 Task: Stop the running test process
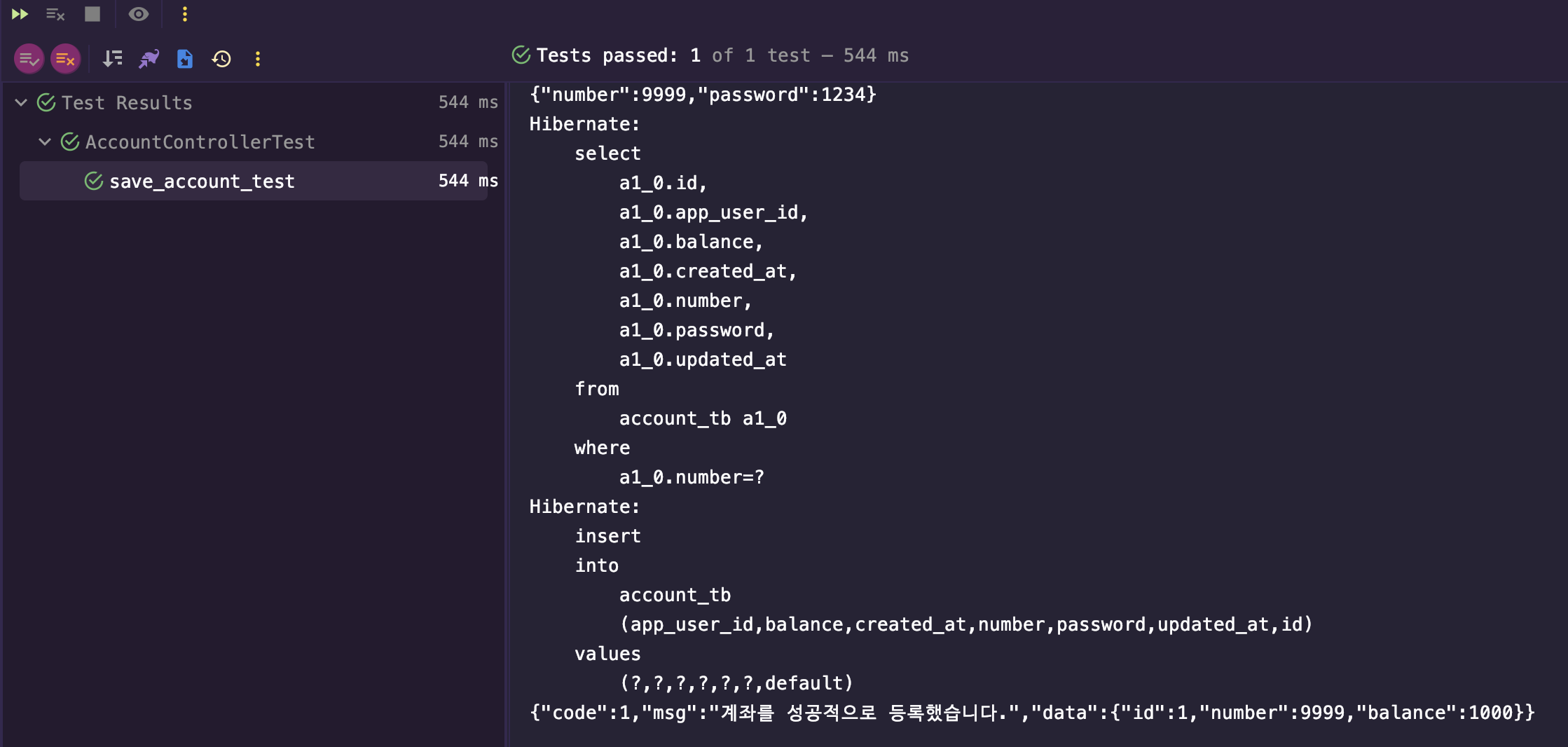tap(92, 14)
